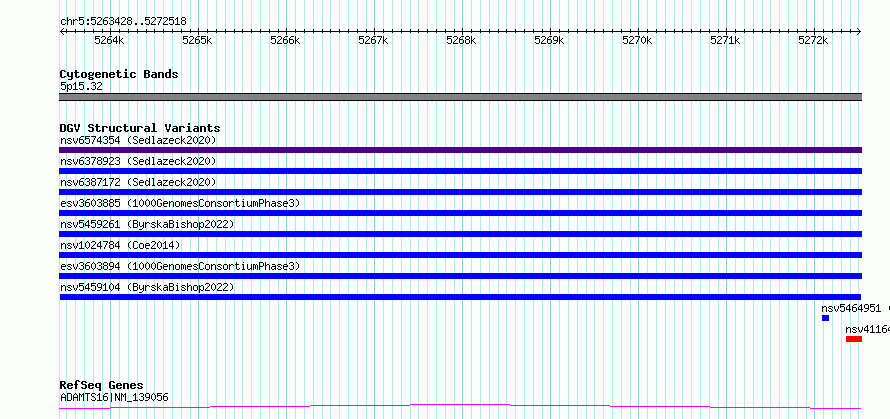Click the gray 5p15.32 cytogenetic band bar
Image resolution: width=890 pixels, height=419 pixels.
tap(460, 97)
